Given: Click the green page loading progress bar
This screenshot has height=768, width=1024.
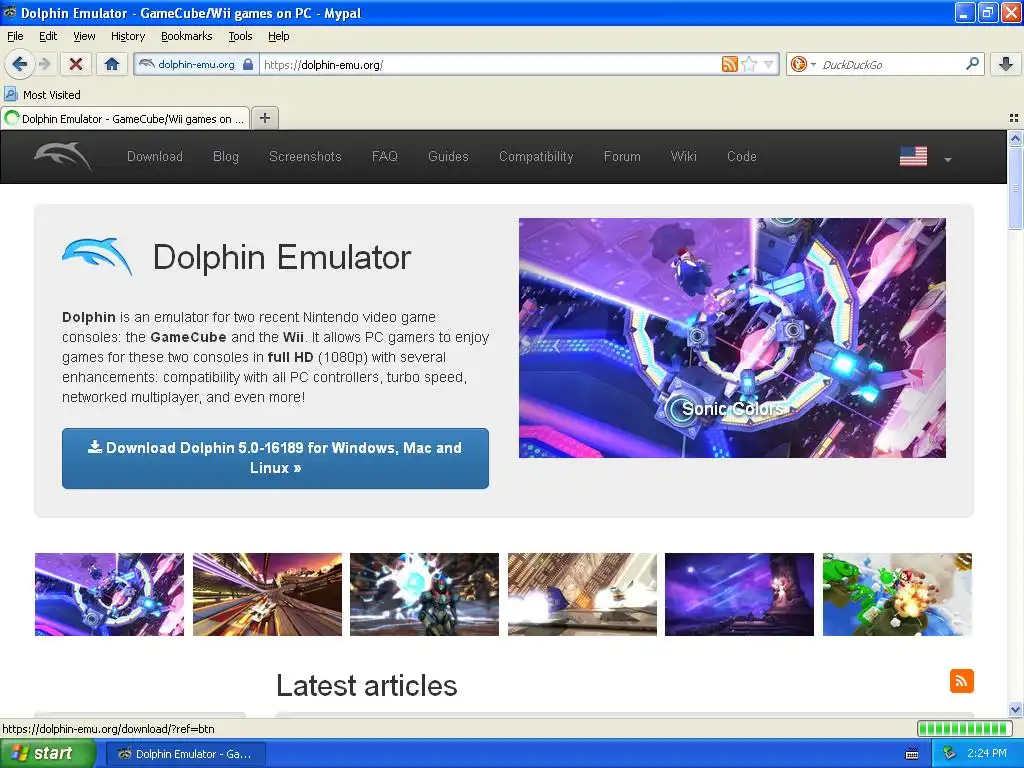Looking at the screenshot, I should (x=964, y=728).
